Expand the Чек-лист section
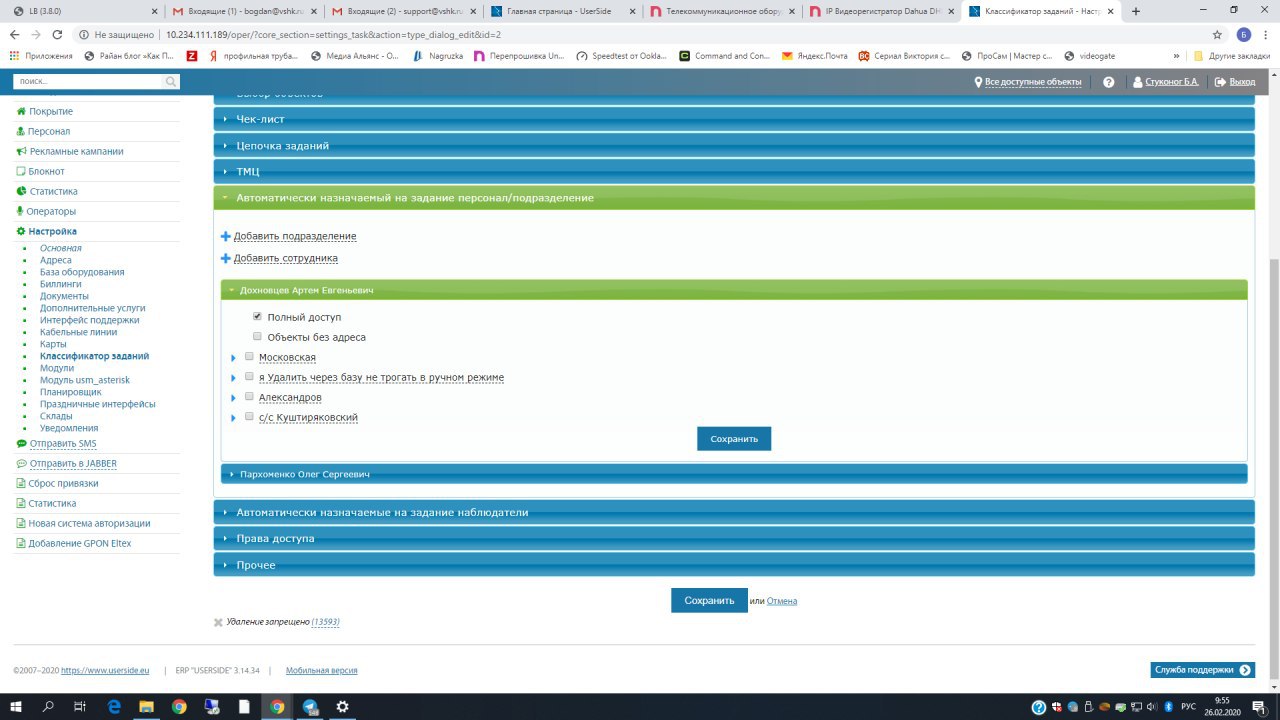This screenshot has height=720, width=1280. pyautogui.click(x=734, y=119)
